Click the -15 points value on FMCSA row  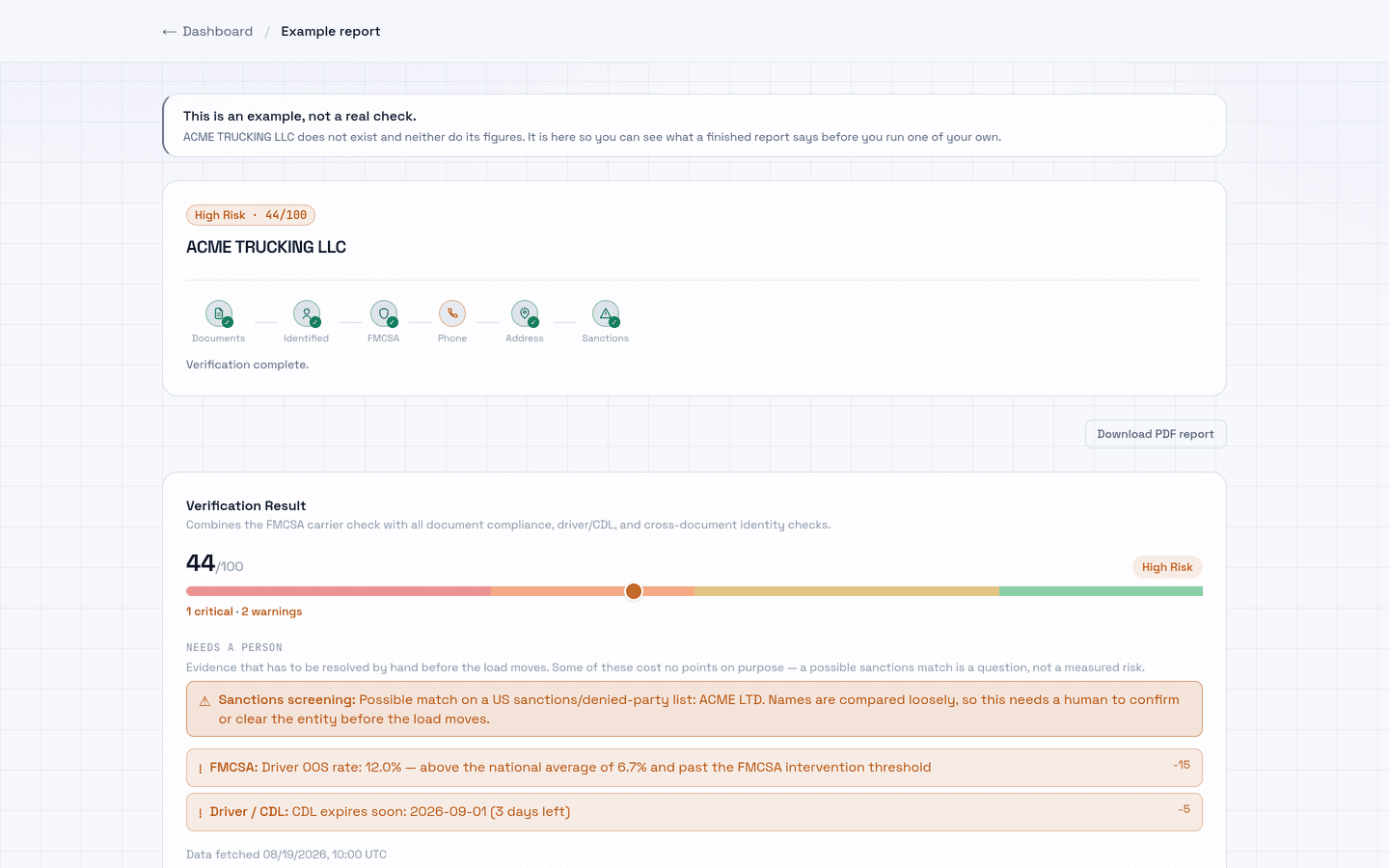tap(1182, 765)
